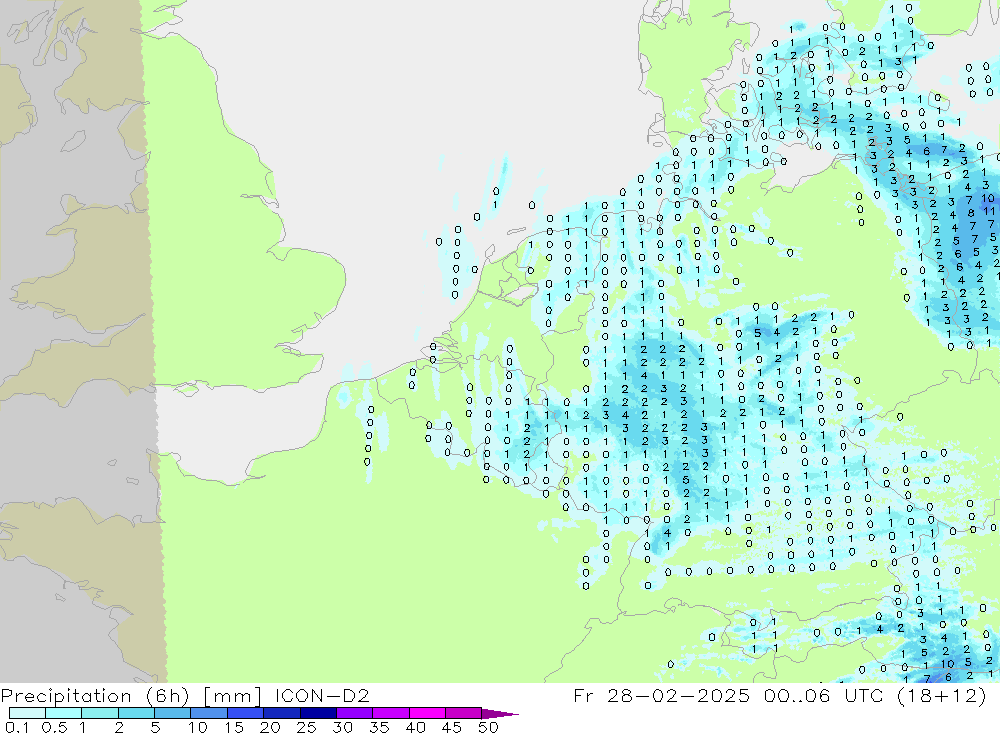Click the 45–50 mm legend color box
This screenshot has width=1000, height=733.
click(464, 713)
